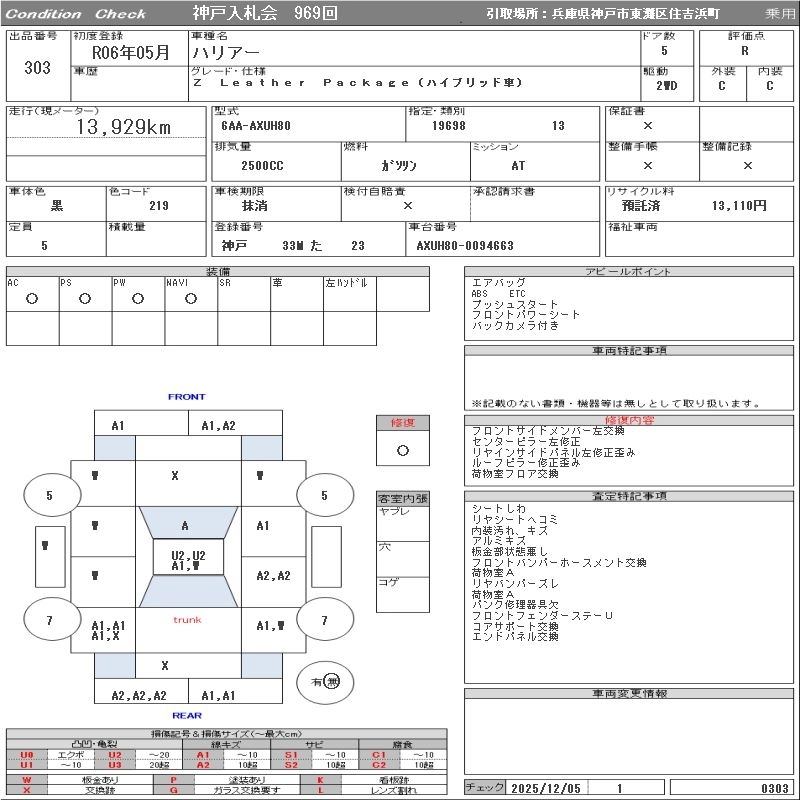Toggle the 修復 repair history circle
Viewport: 800px width, 800px height.
(403, 450)
